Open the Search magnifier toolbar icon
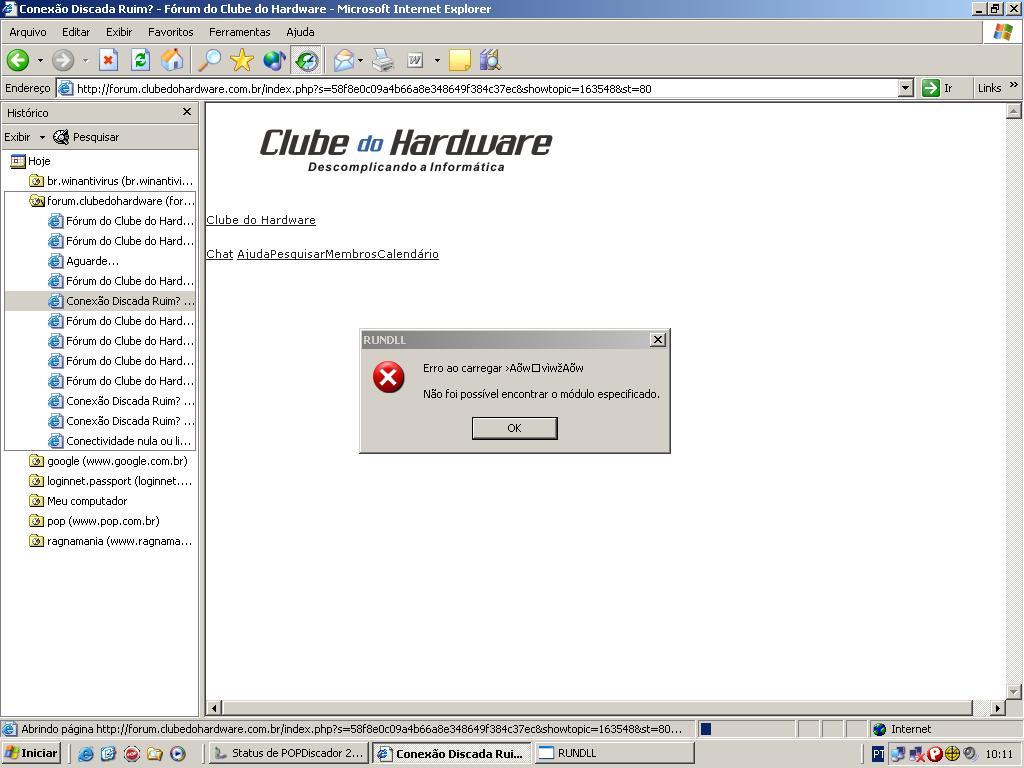 point(210,61)
